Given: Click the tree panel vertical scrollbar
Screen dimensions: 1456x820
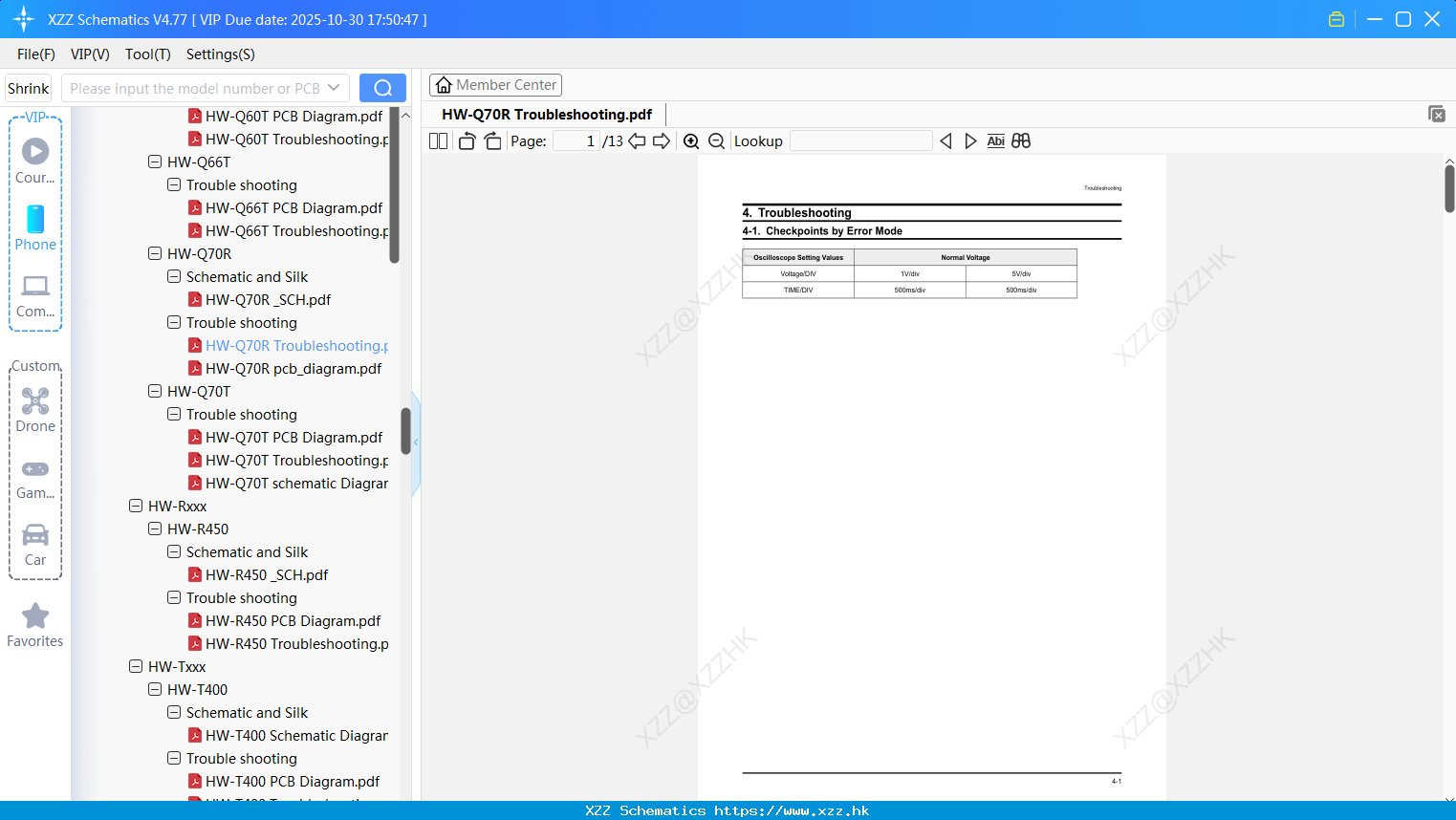Looking at the screenshot, I should 394,186.
